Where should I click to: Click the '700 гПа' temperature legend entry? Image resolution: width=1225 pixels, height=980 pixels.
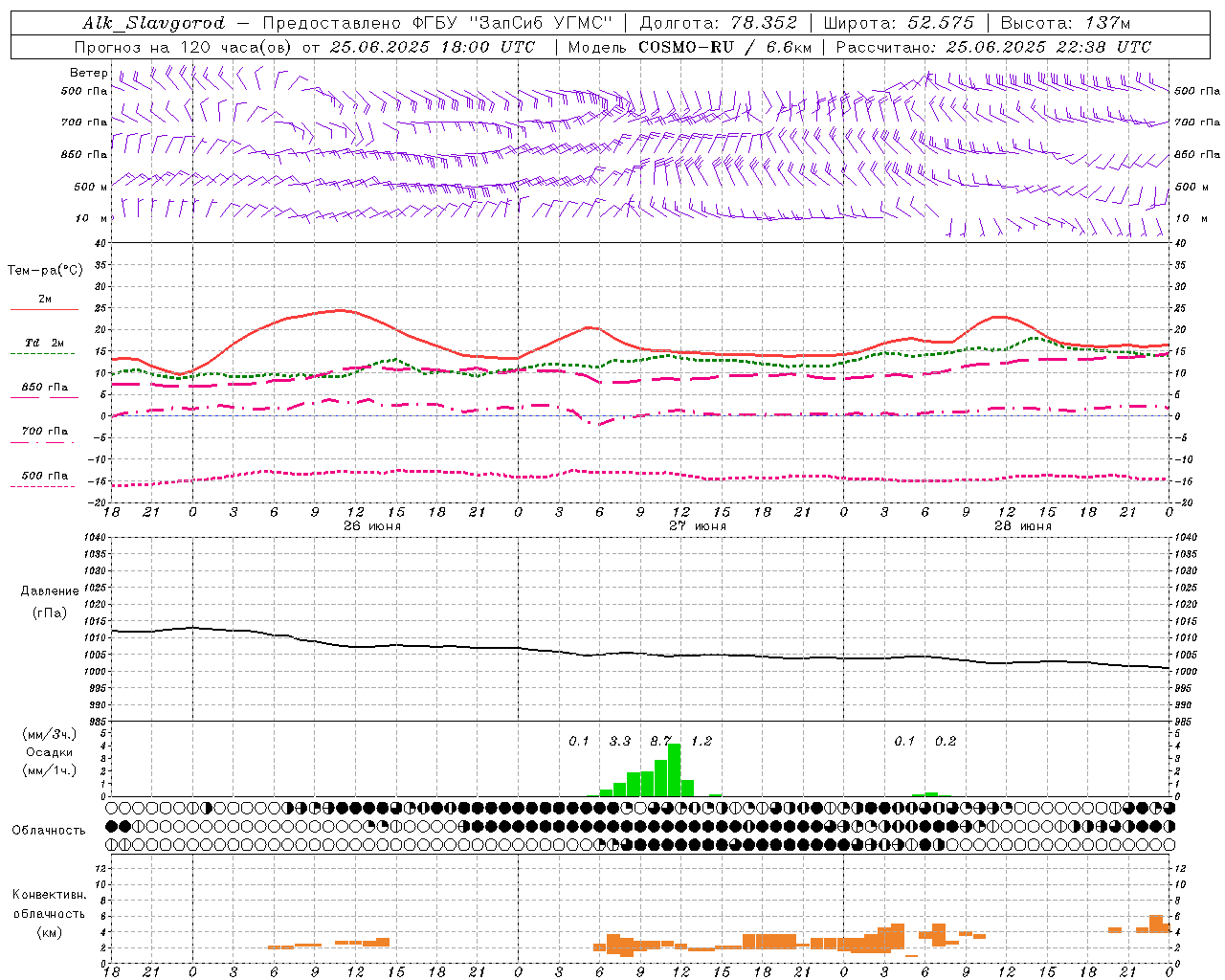coord(45,434)
